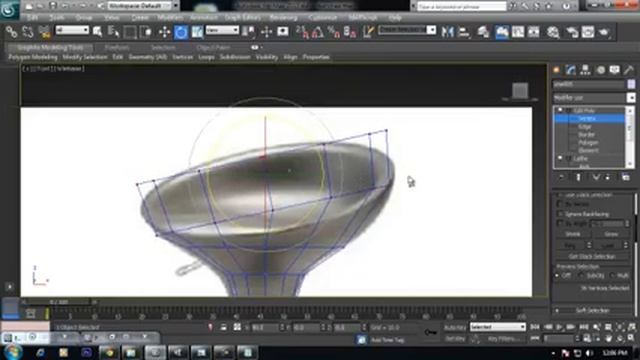The image size is (640, 360).
Task: Select the Off preview selection radio
Action: coord(557,276)
